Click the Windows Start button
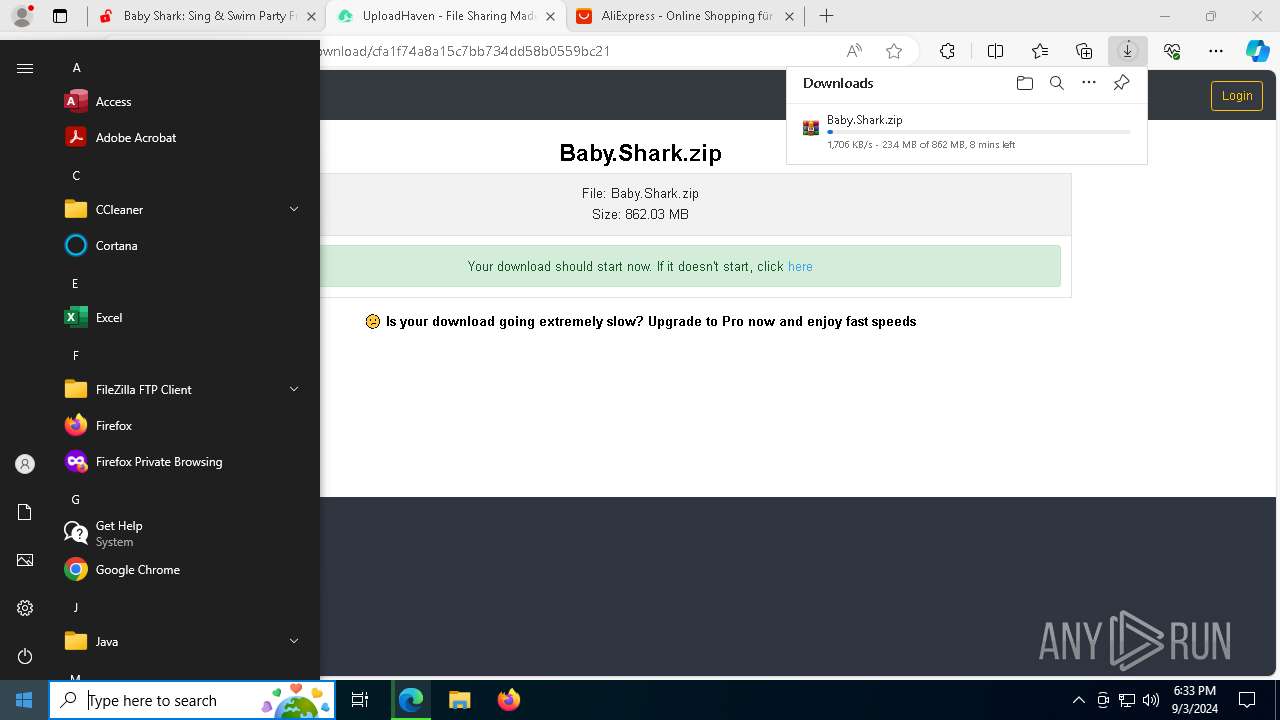Screen dimensions: 1280x720 tap(24, 700)
